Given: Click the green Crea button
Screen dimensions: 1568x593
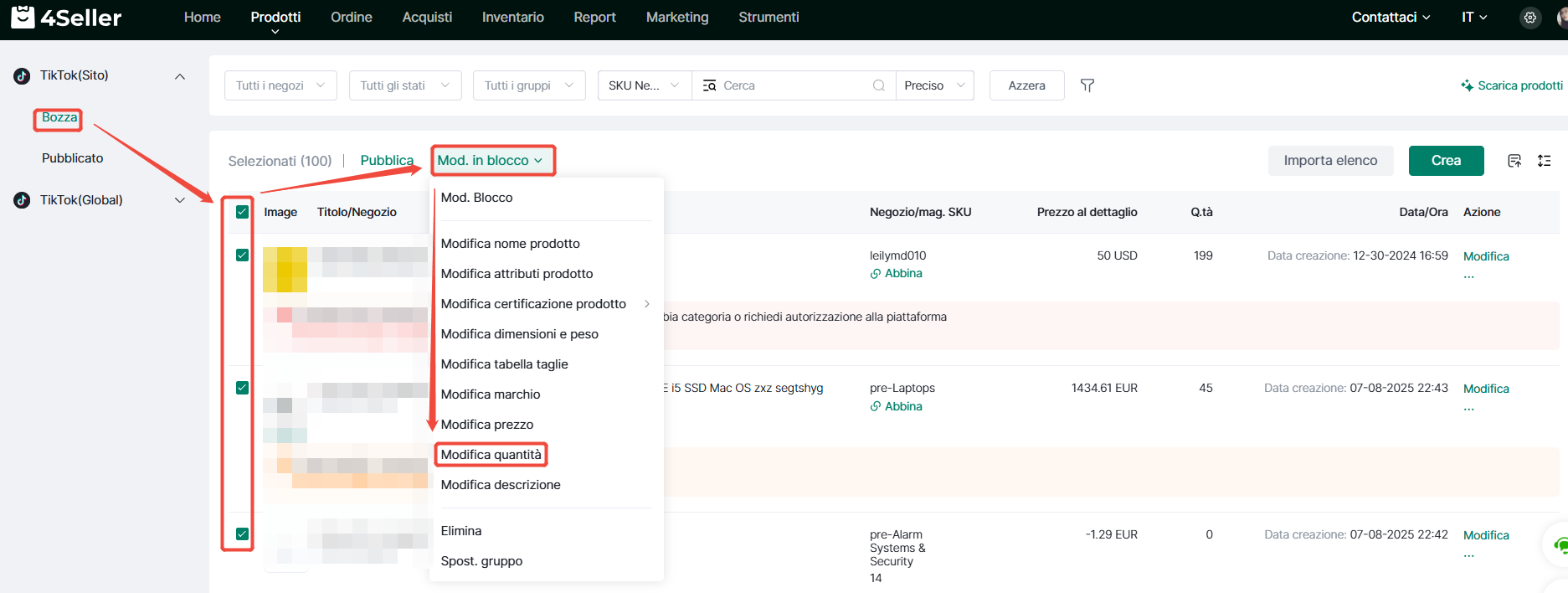Looking at the screenshot, I should [1447, 161].
